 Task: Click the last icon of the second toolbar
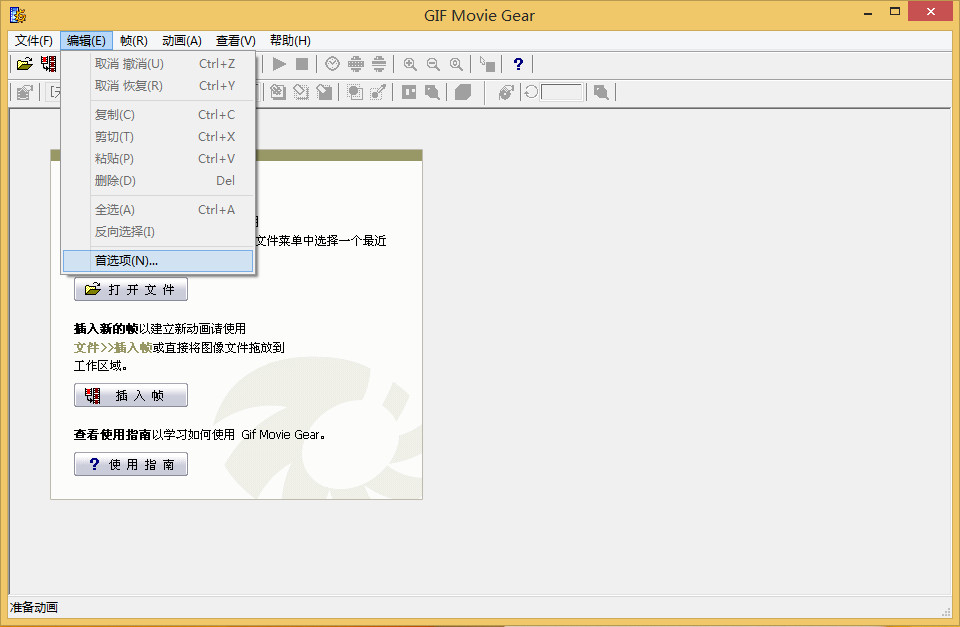coord(601,92)
